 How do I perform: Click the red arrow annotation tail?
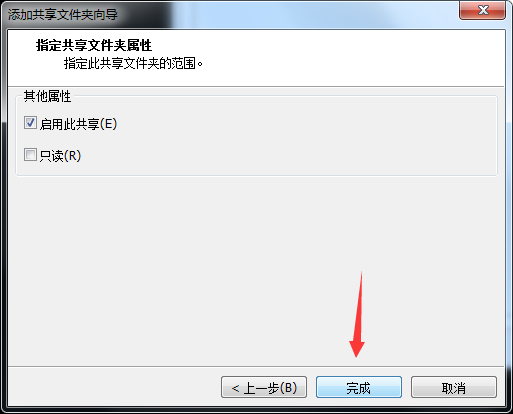point(361,277)
